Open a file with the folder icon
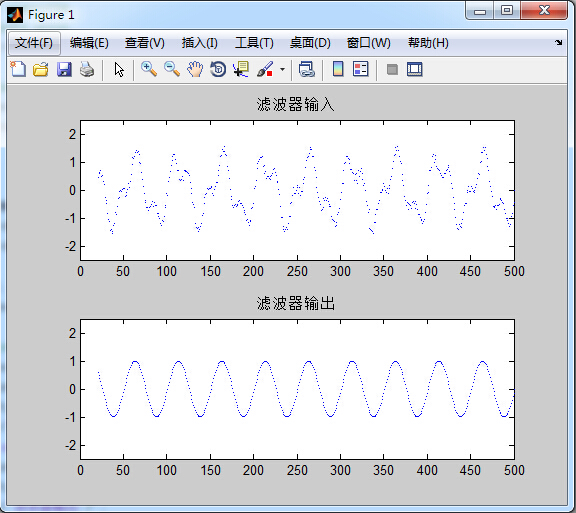This screenshot has height=513, width=576. pos(41,69)
